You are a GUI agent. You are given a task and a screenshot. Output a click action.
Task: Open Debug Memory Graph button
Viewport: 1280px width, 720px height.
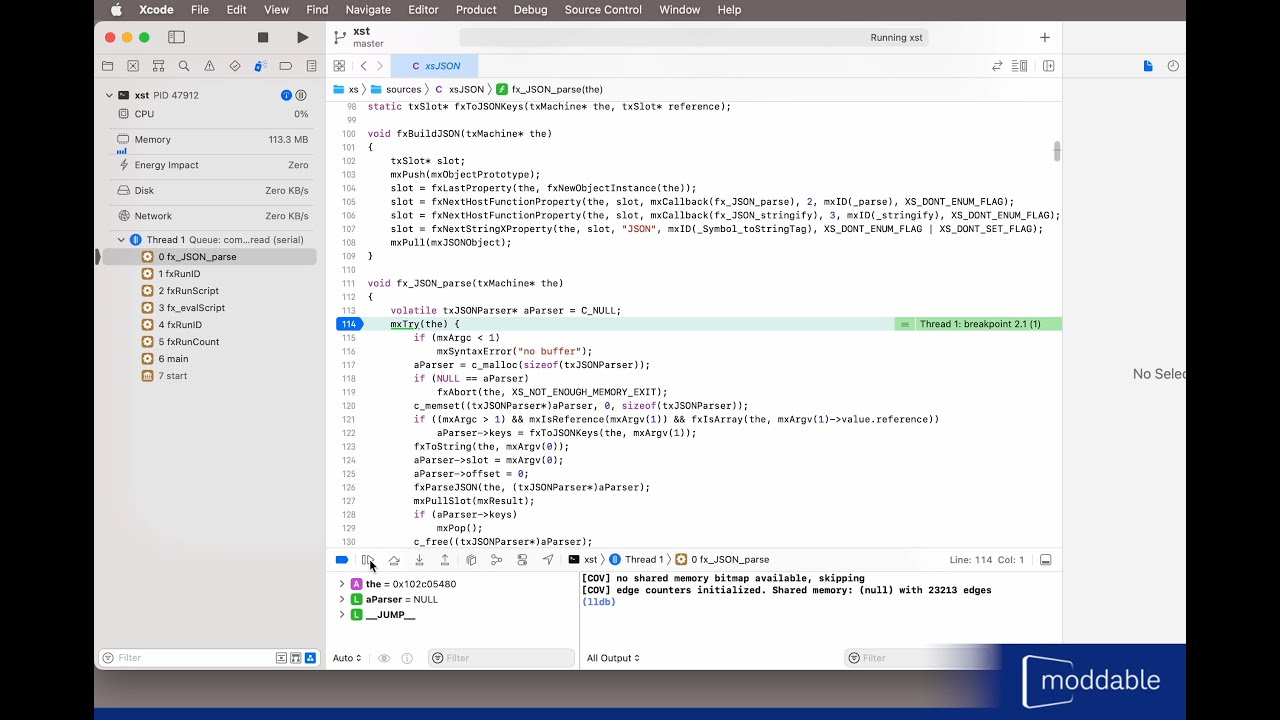point(496,560)
